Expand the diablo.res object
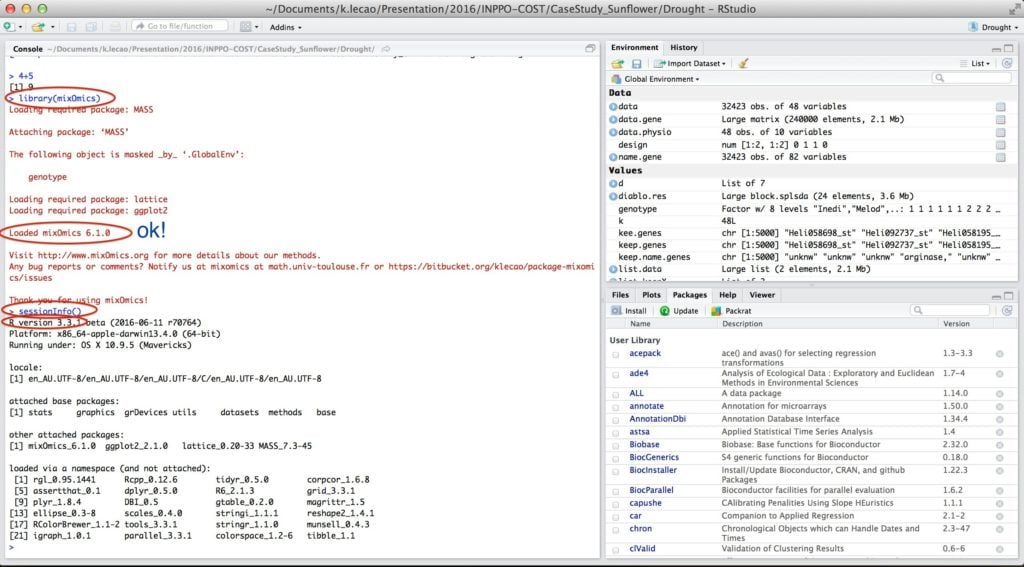The width and height of the screenshot is (1024, 567). pos(613,196)
